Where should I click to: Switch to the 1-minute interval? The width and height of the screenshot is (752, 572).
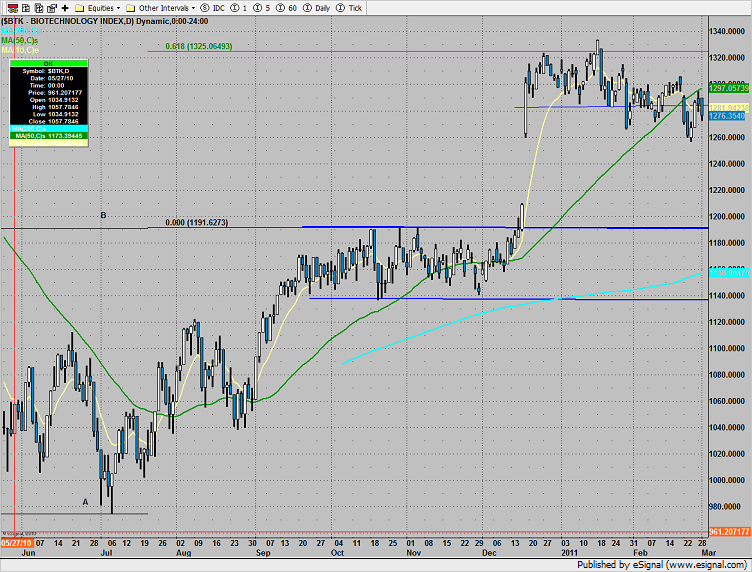(239, 8)
